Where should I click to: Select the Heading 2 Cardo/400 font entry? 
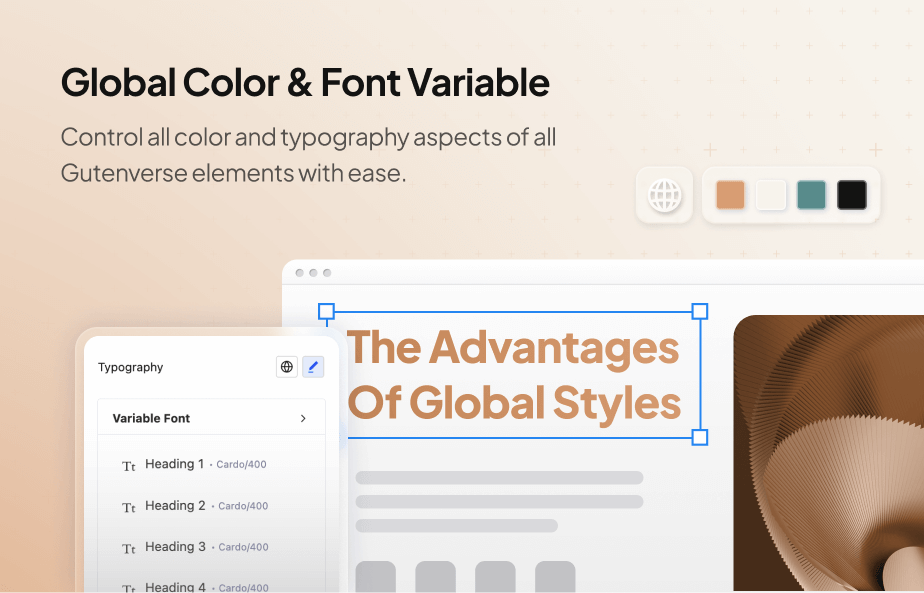[x=206, y=506]
